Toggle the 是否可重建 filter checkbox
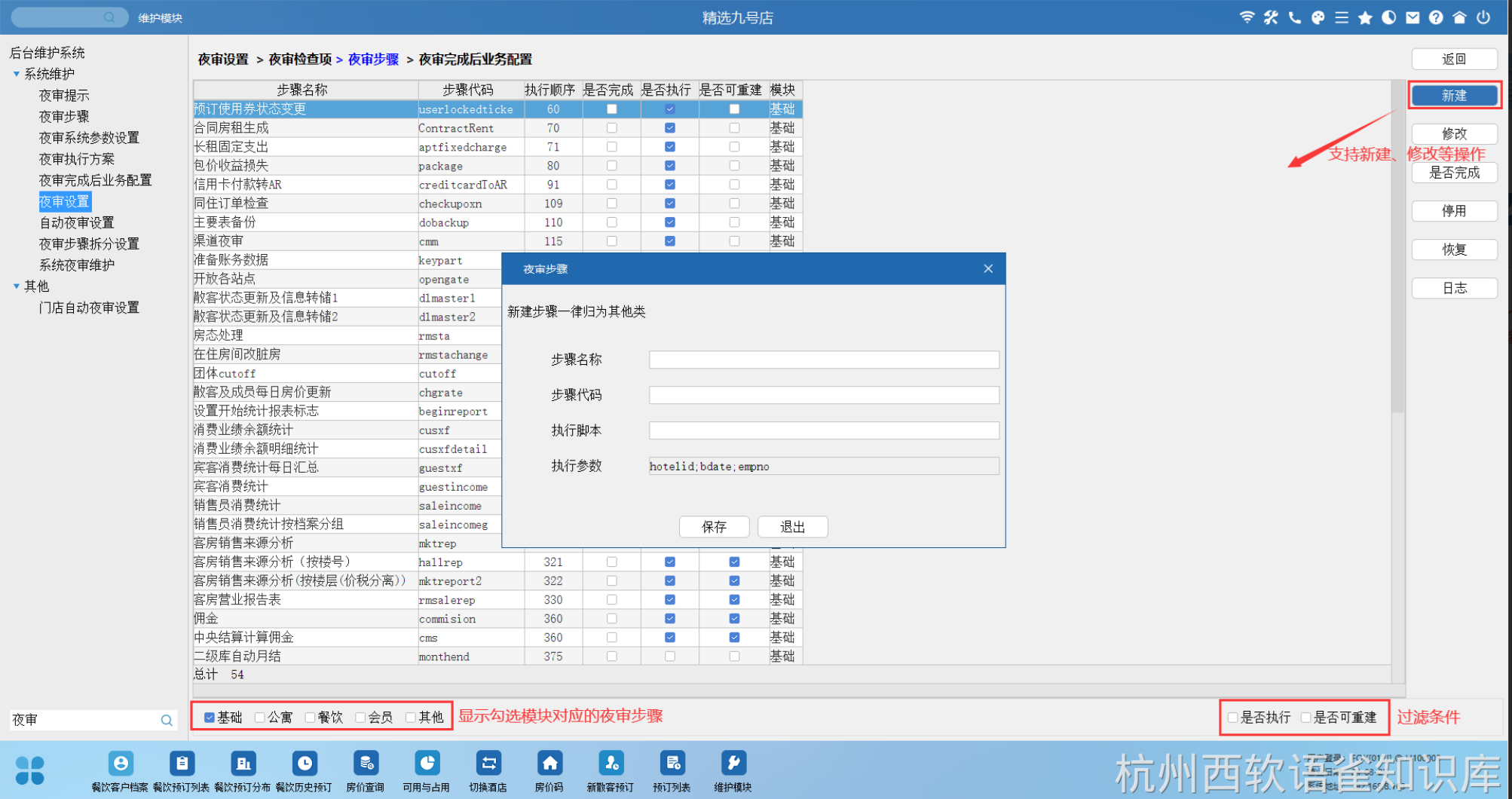1512x799 pixels. click(x=1306, y=718)
